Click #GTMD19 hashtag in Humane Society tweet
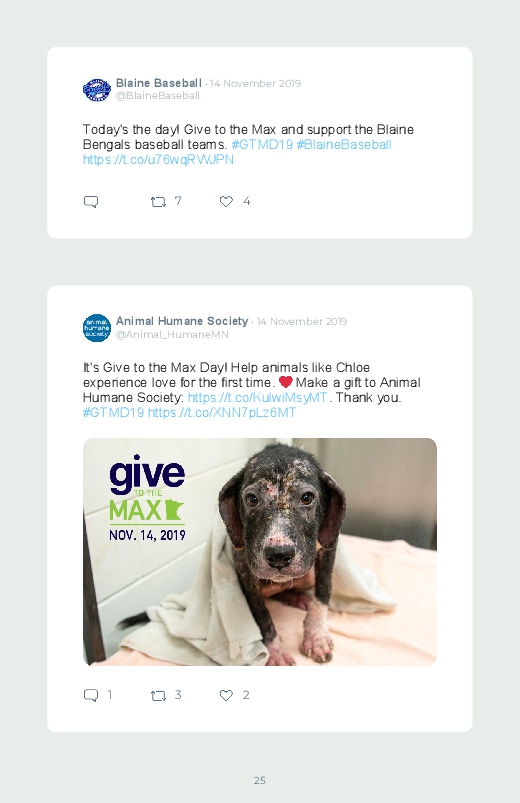 click(113, 413)
